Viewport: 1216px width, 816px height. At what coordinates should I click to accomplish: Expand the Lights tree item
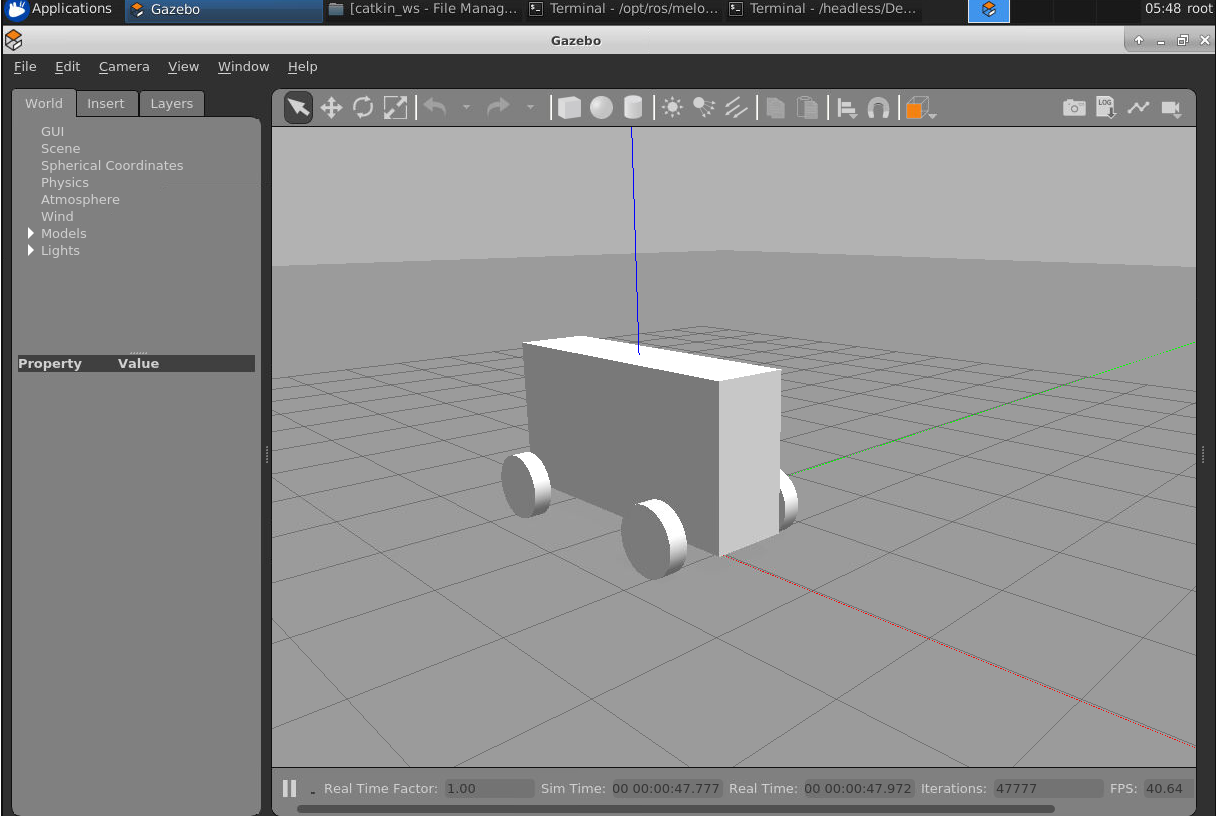click(x=31, y=250)
